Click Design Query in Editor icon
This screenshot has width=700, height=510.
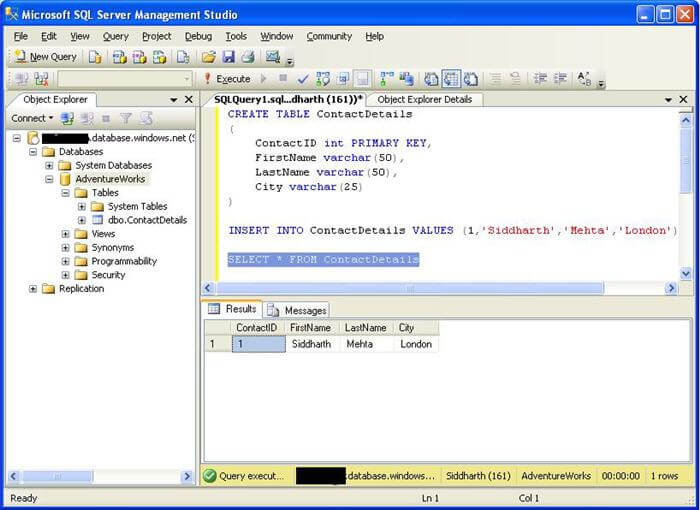(343, 79)
